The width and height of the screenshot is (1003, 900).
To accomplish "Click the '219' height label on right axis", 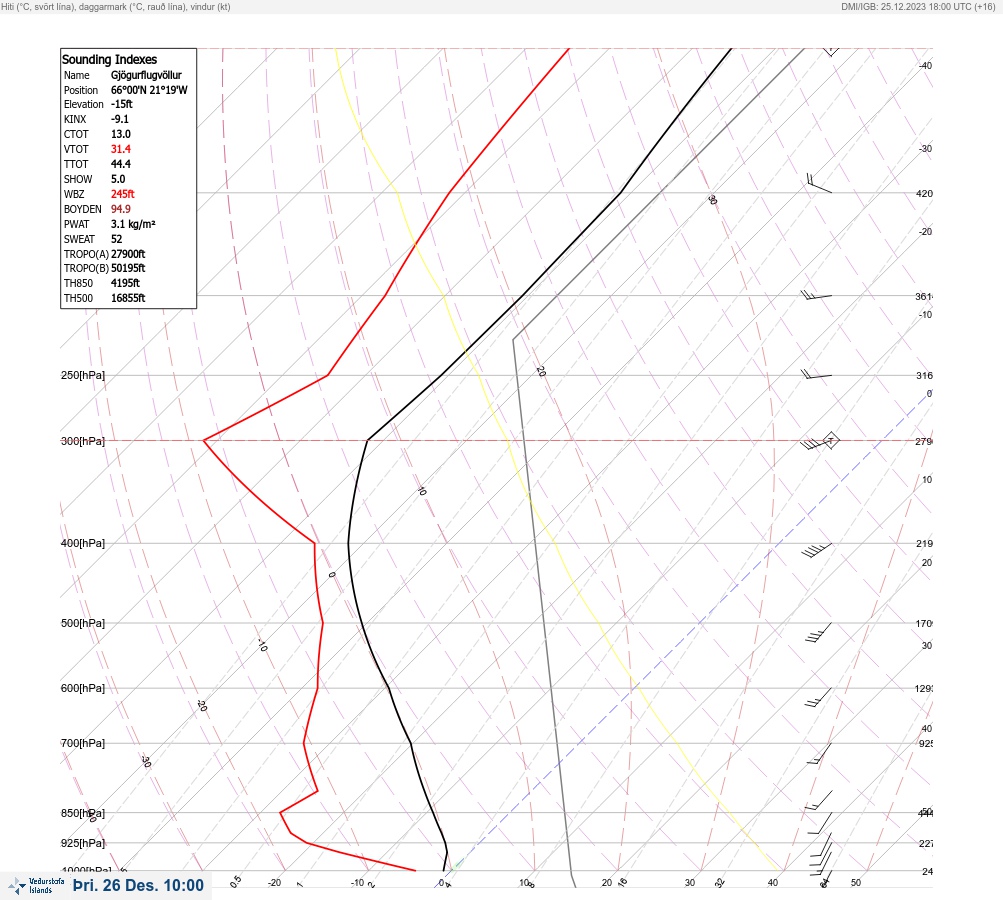I will pyautogui.click(x=924, y=544).
